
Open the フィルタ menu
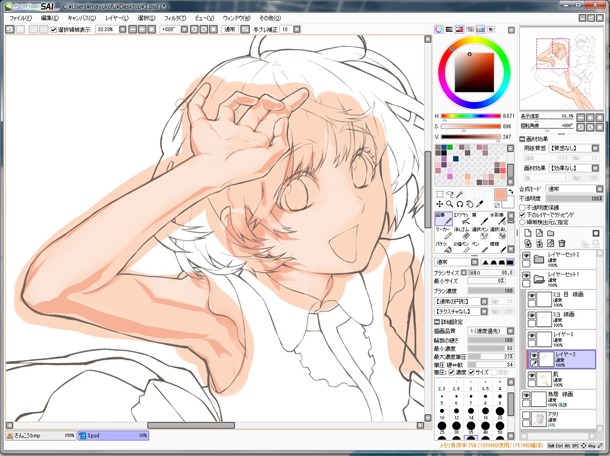(174, 18)
